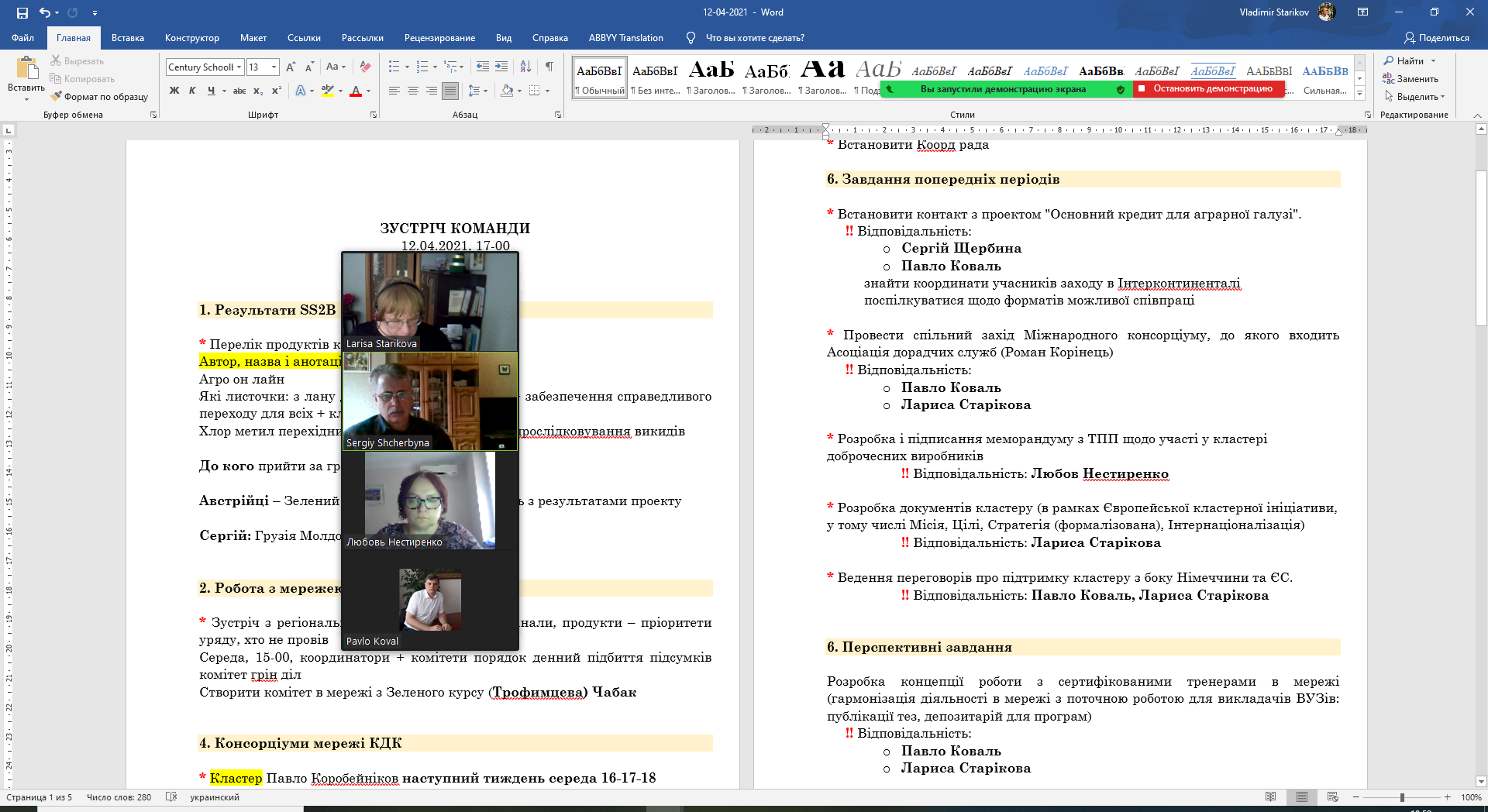This screenshot has height=812, width=1488.
Task: Toggle paragraph marks (¶) visibility
Action: pyautogui.click(x=549, y=67)
